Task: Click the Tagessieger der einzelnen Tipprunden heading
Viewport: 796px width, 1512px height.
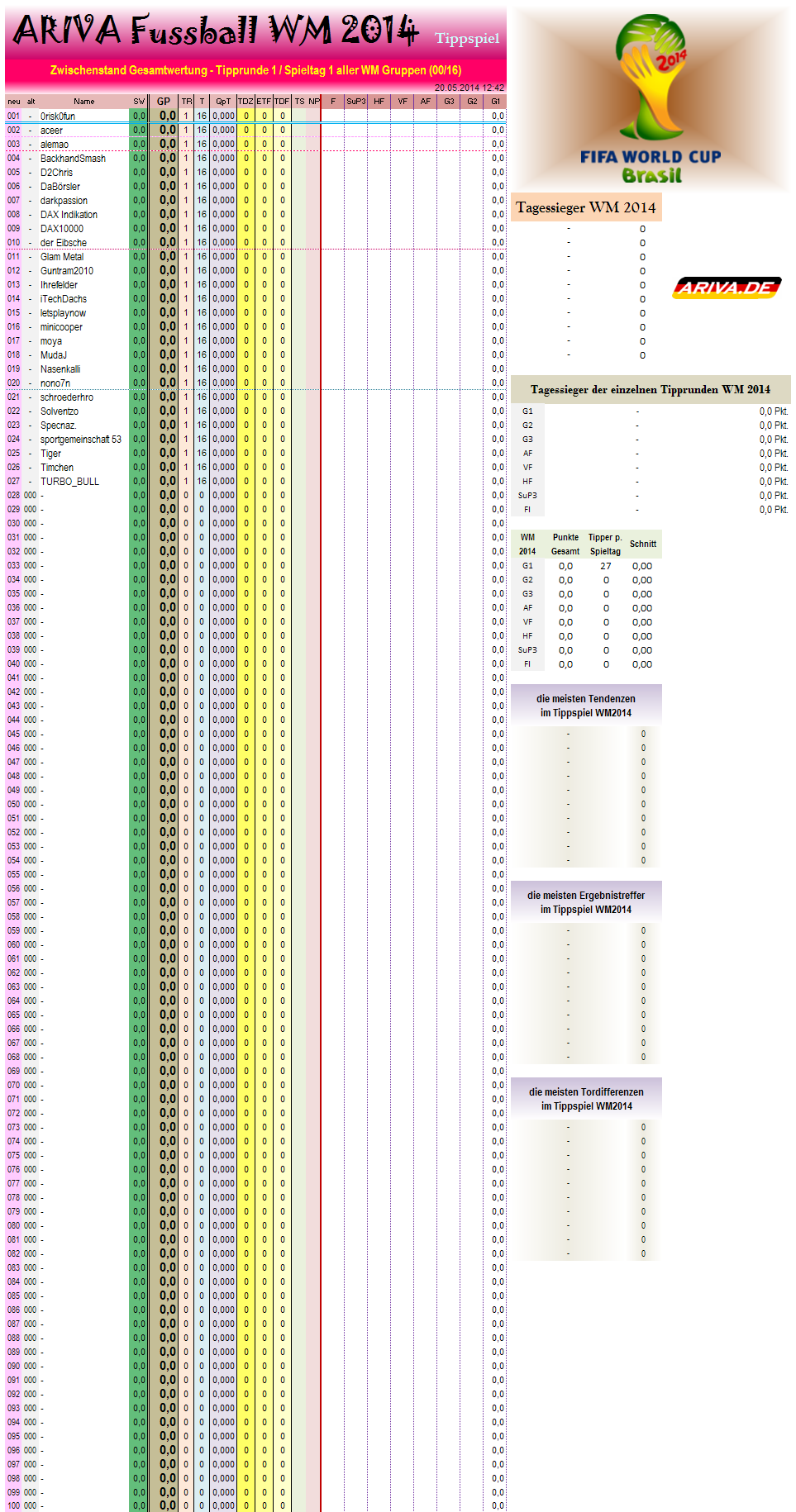Action: point(650,389)
